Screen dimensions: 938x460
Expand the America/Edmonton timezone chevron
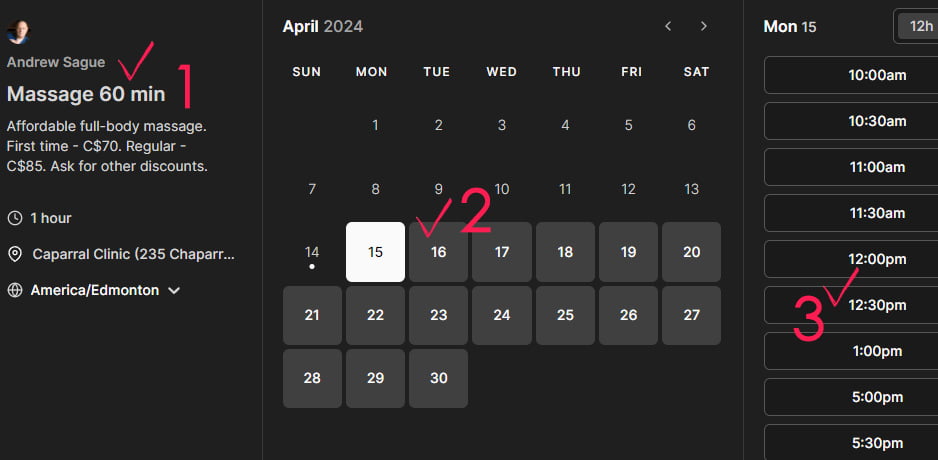174,291
